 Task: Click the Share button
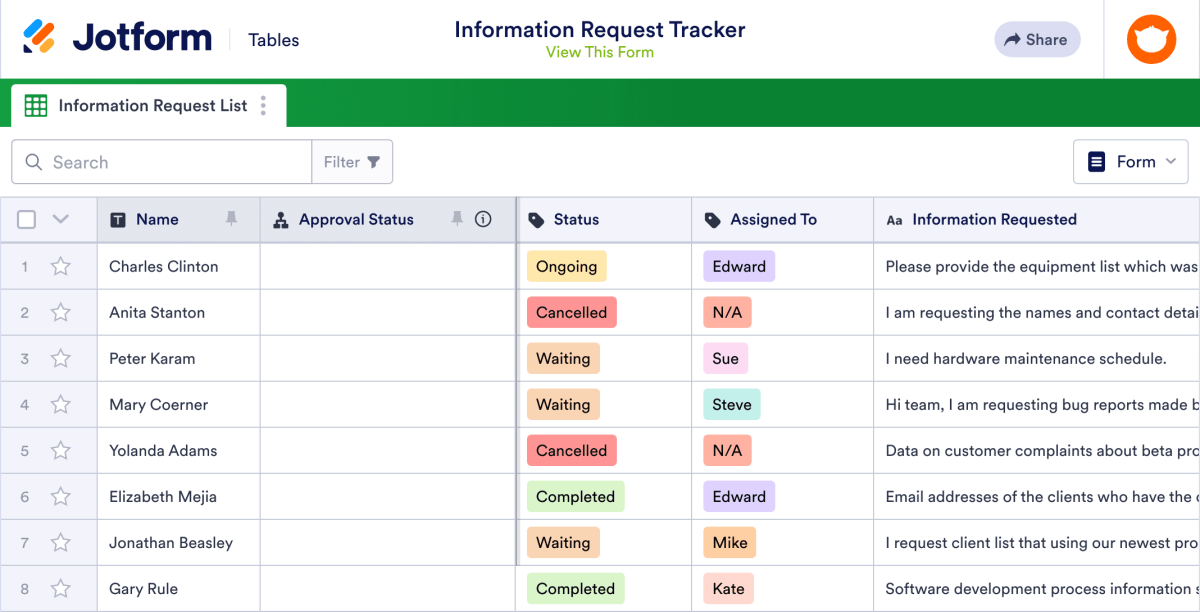[1037, 39]
